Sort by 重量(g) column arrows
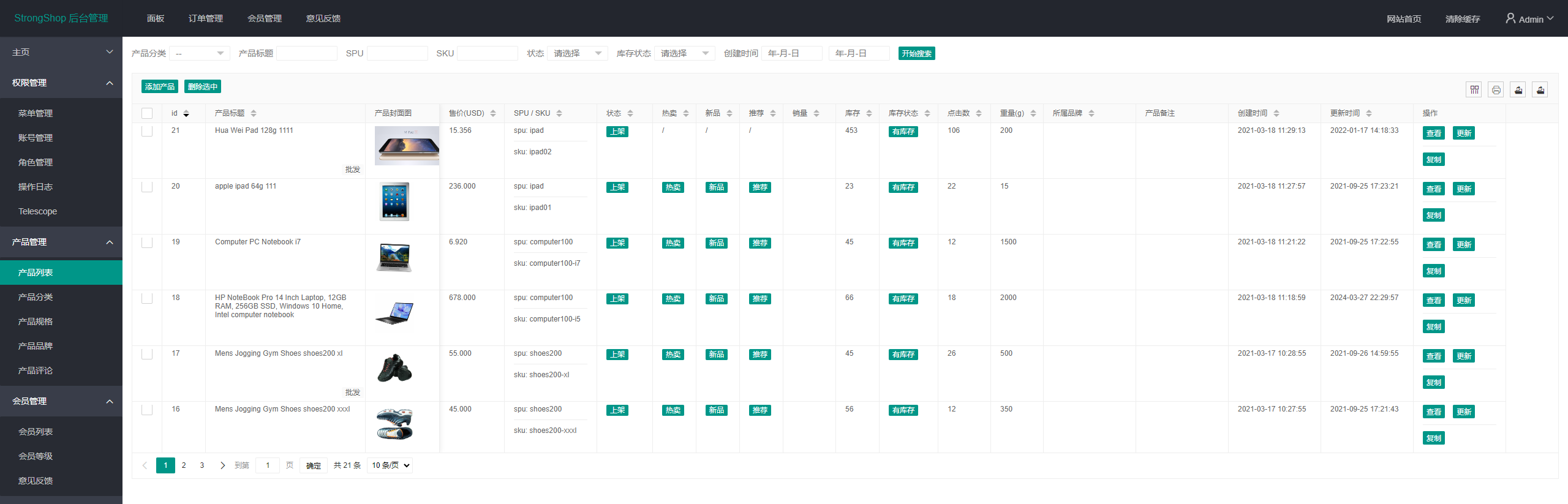This screenshot has height=504, width=1568. pyautogui.click(x=1033, y=113)
